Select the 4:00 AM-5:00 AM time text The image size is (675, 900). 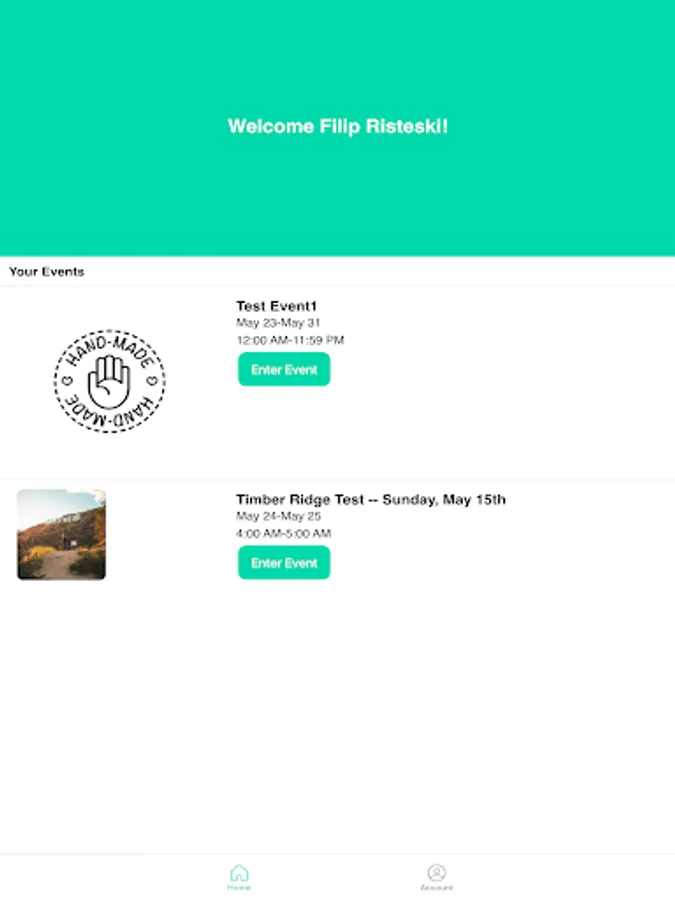pyautogui.click(x=284, y=533)
